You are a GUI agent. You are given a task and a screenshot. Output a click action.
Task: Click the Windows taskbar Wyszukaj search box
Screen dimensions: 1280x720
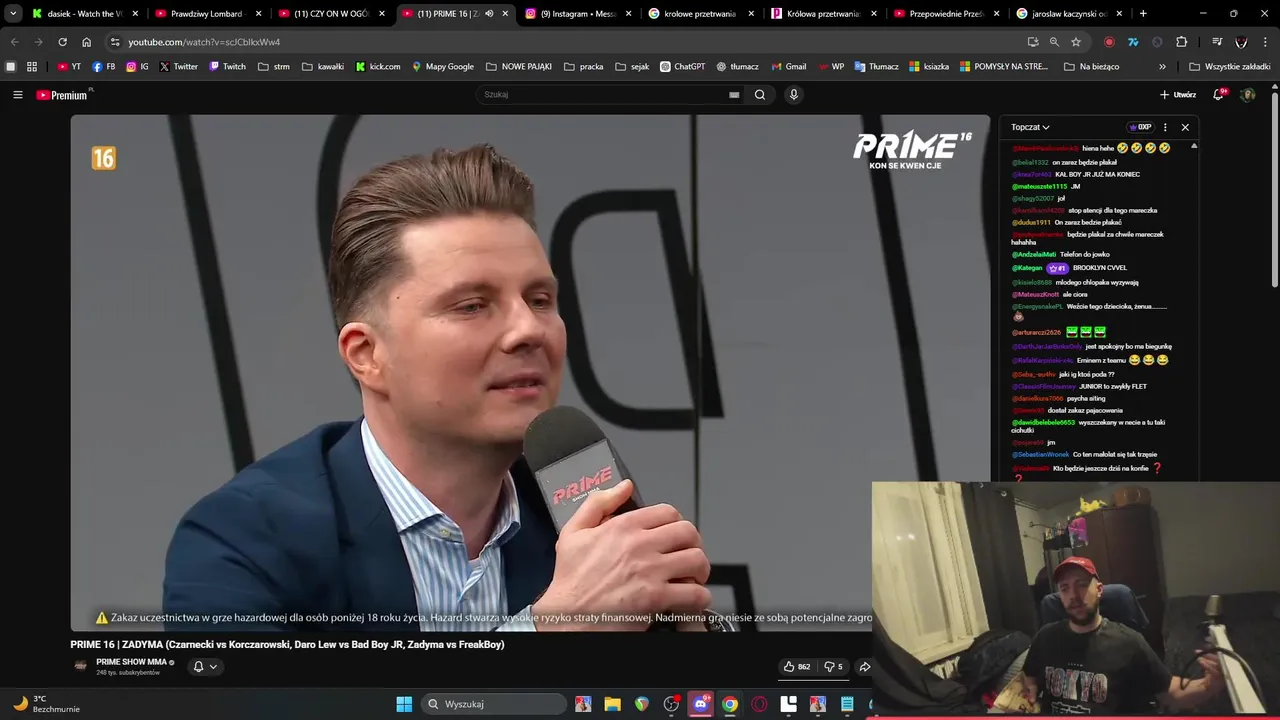(492, 704)
